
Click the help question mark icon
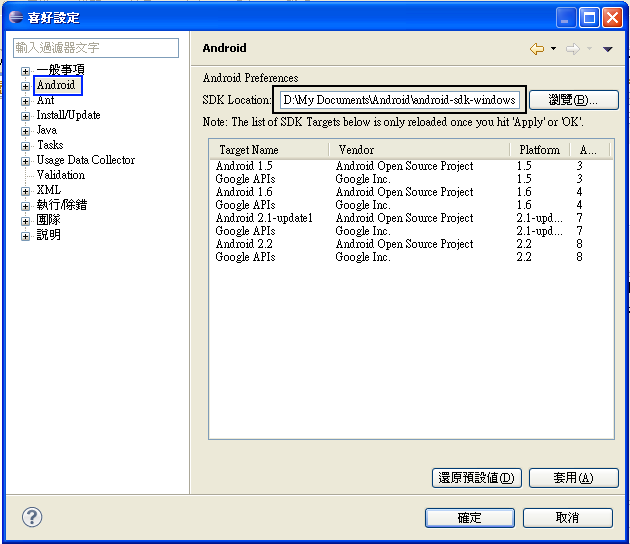(x=32, y=517)
